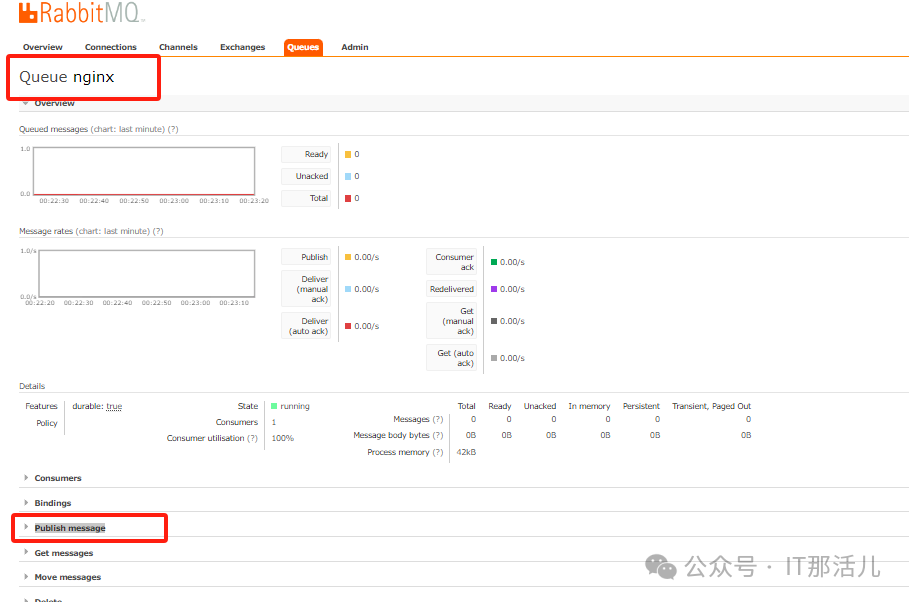Click help (?) next to Queued messages
This screenshot has width=909, height=602.
pyautogui.click(x=173, y=129)
